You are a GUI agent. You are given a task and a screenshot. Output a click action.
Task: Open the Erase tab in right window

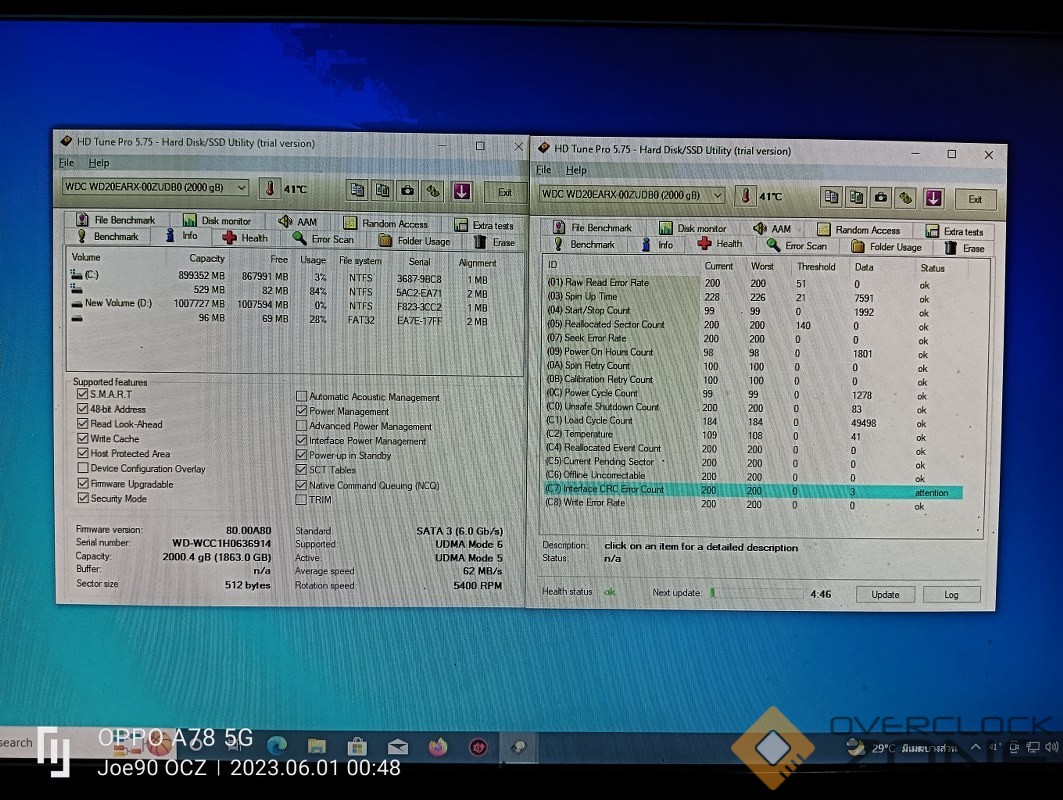click(x=965, y=248)
